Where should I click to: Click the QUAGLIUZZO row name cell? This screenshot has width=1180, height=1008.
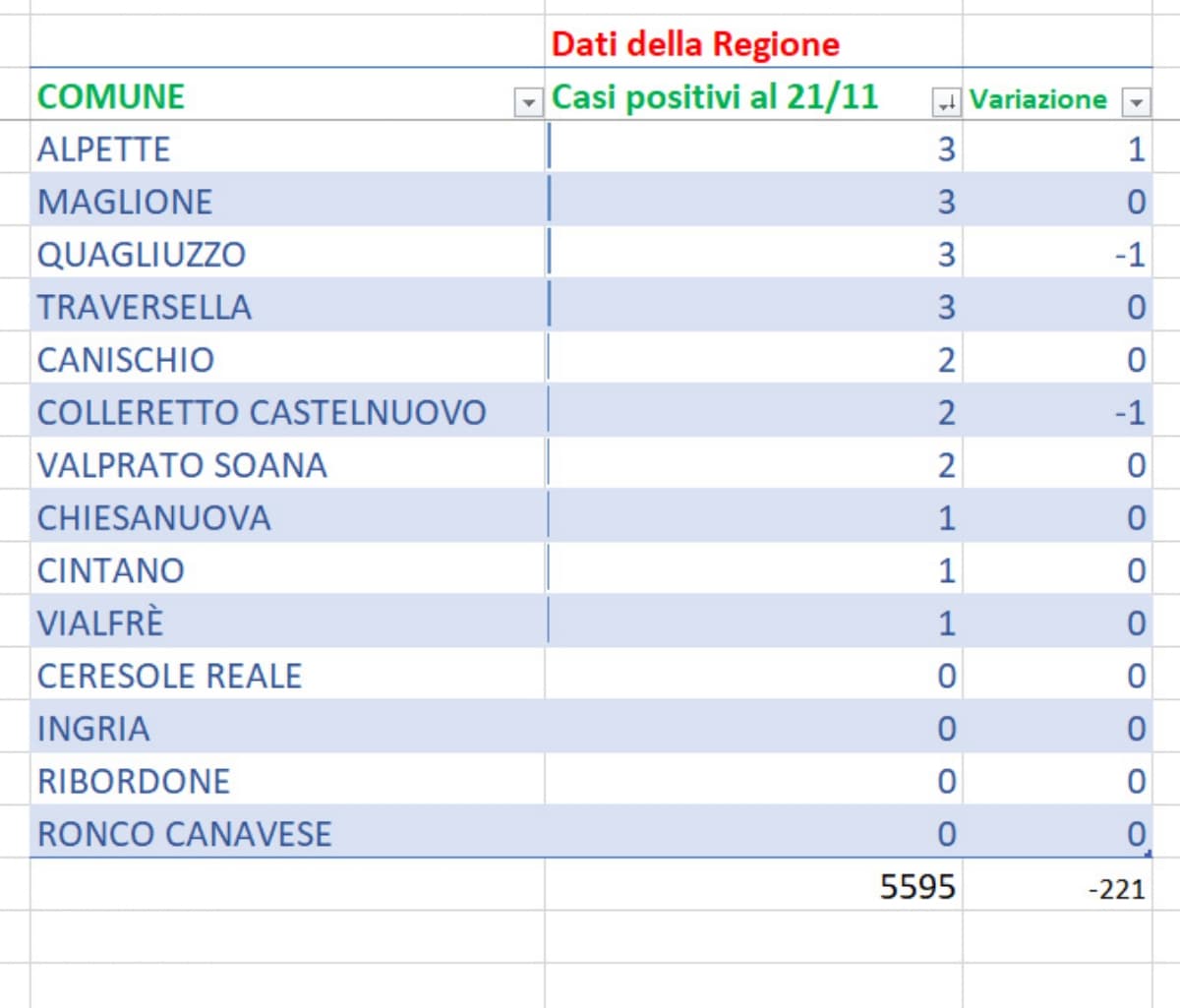(142, 255)
